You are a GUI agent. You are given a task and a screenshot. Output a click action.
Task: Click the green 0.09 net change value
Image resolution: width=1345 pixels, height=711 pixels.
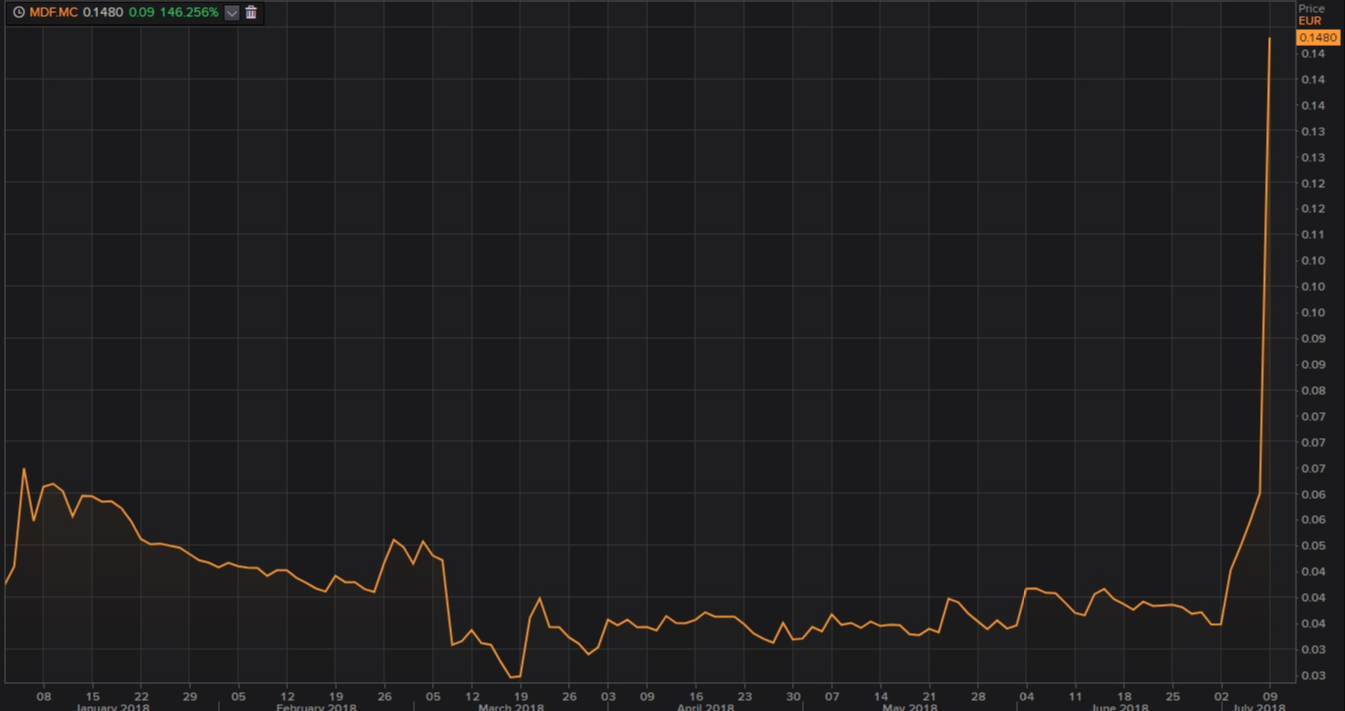coord(141,12)
